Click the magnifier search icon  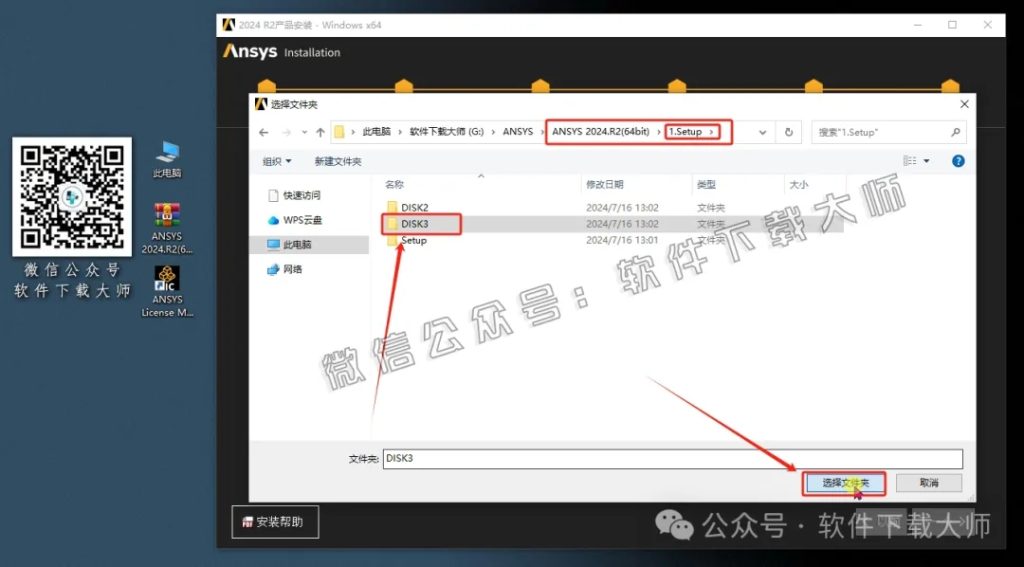[x=955, y=132]
